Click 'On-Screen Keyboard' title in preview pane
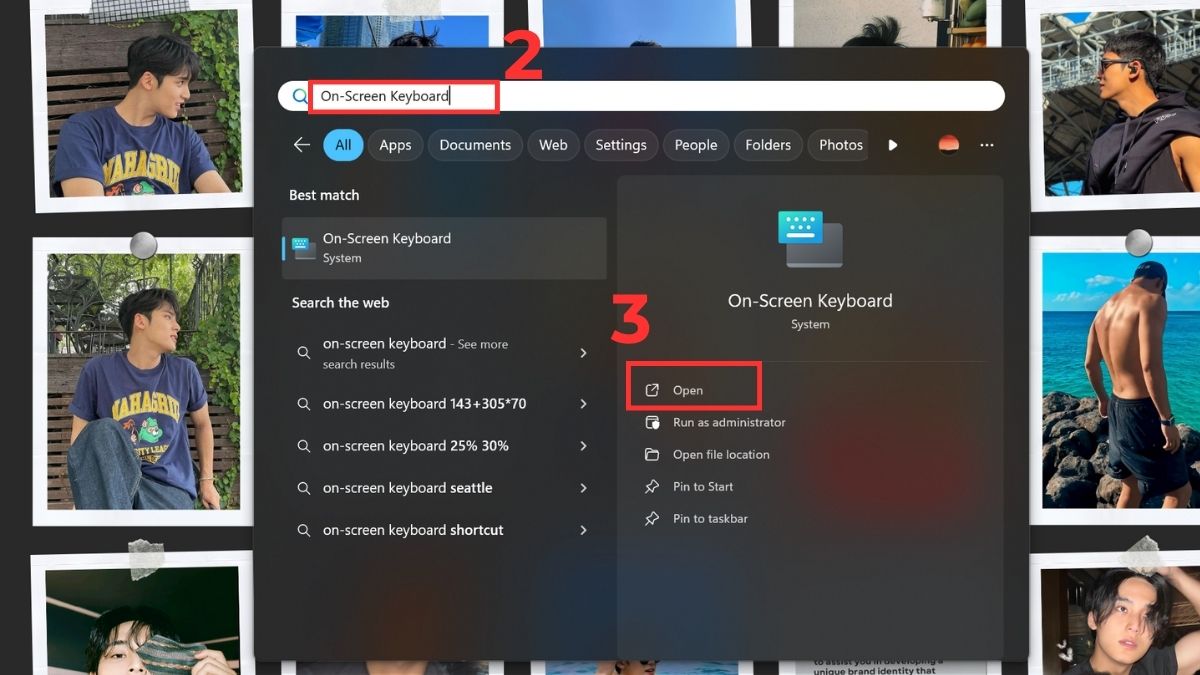 (810, 301)
